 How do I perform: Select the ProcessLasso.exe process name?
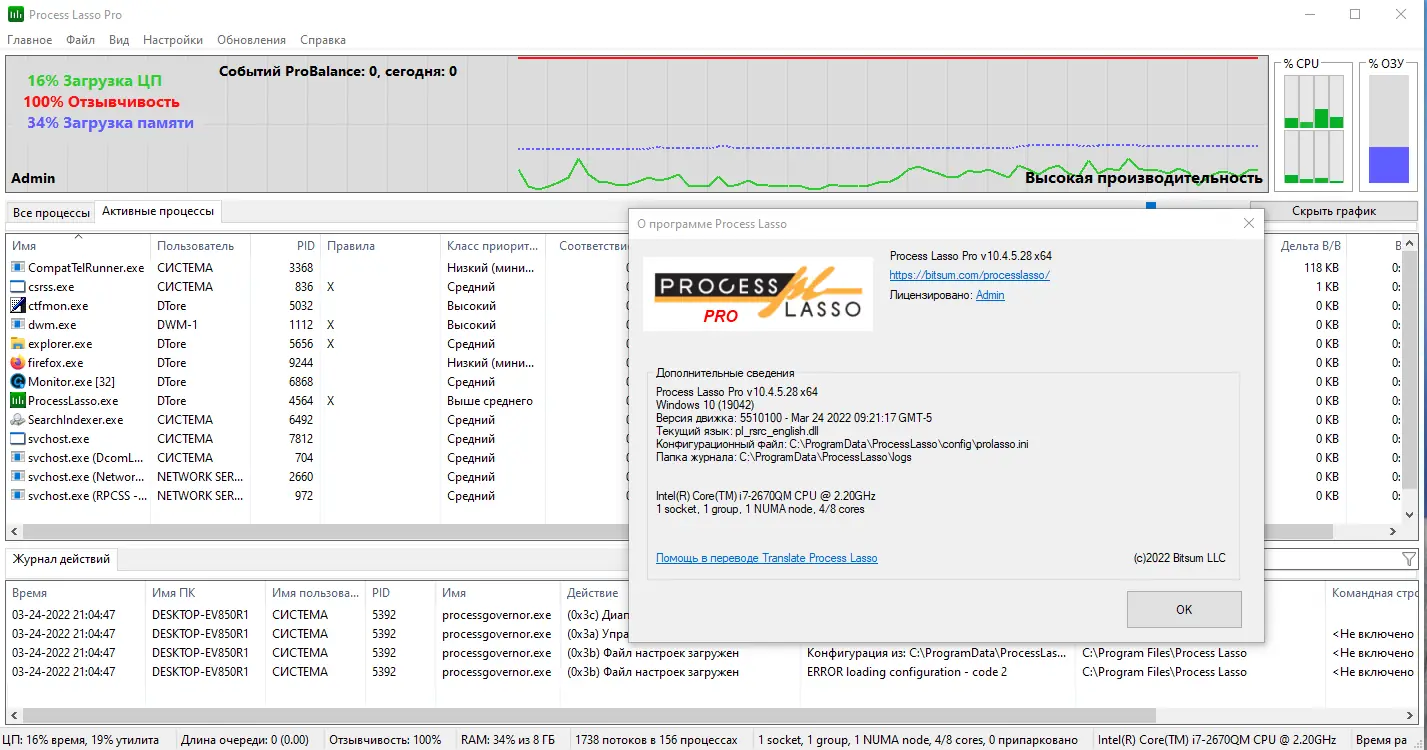[x=73, y=401]
